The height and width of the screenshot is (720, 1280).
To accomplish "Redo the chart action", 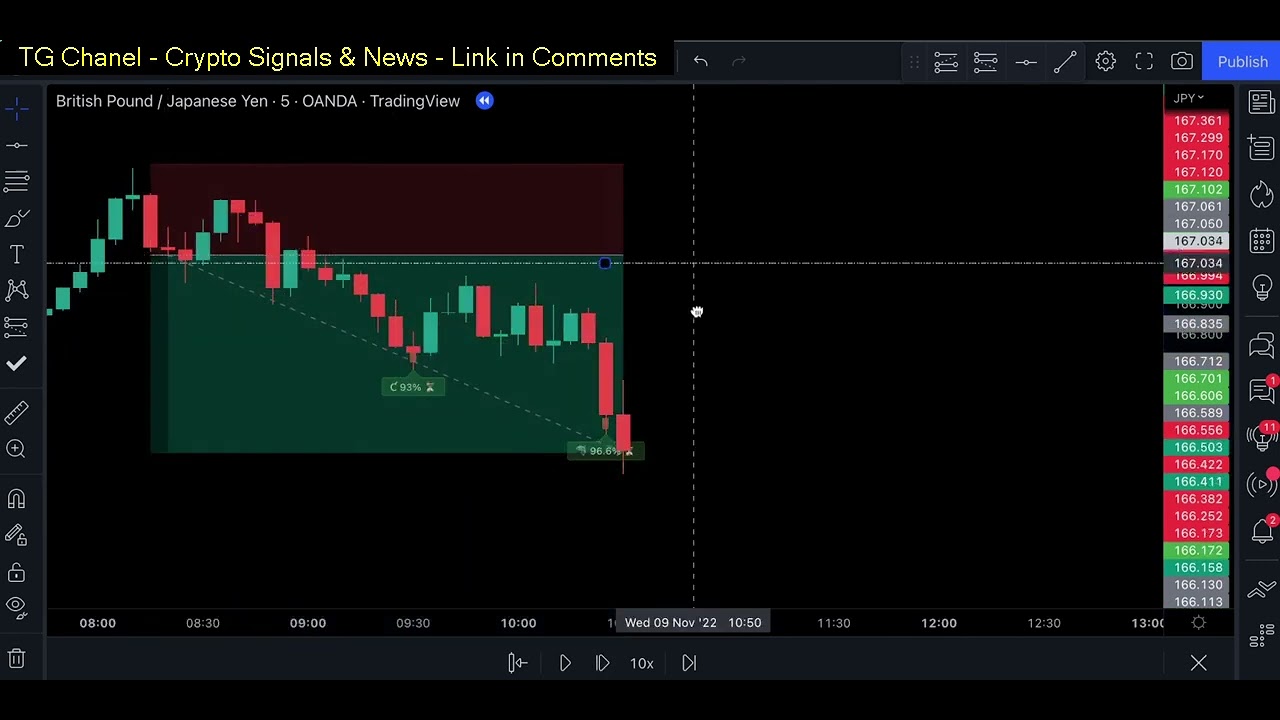I will click(739, 61).
